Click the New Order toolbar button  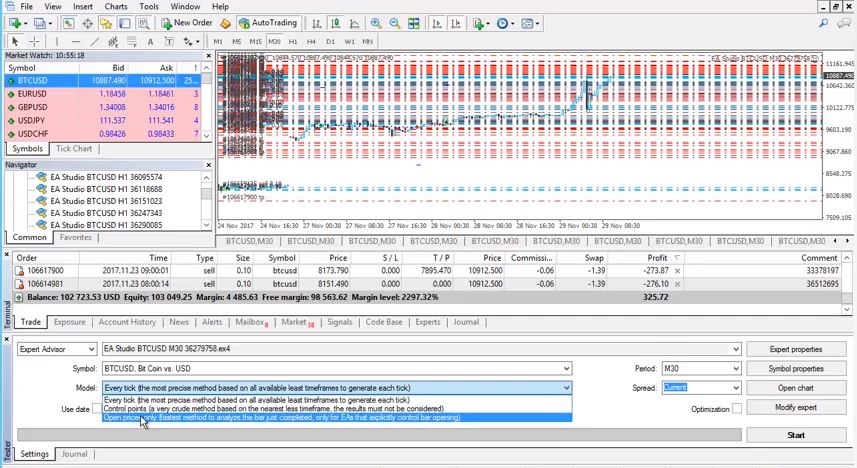(x=187, y=23)
